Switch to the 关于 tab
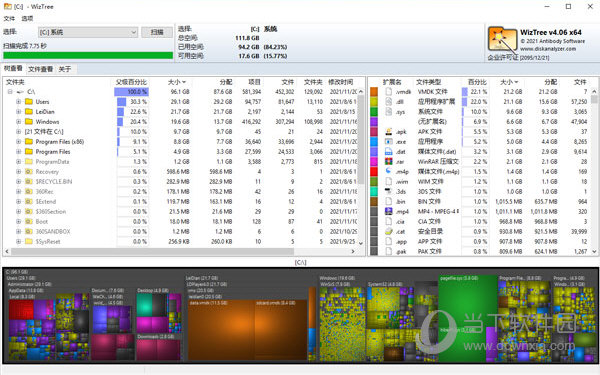This screenshot has width=600, height=375. (65, 69)
